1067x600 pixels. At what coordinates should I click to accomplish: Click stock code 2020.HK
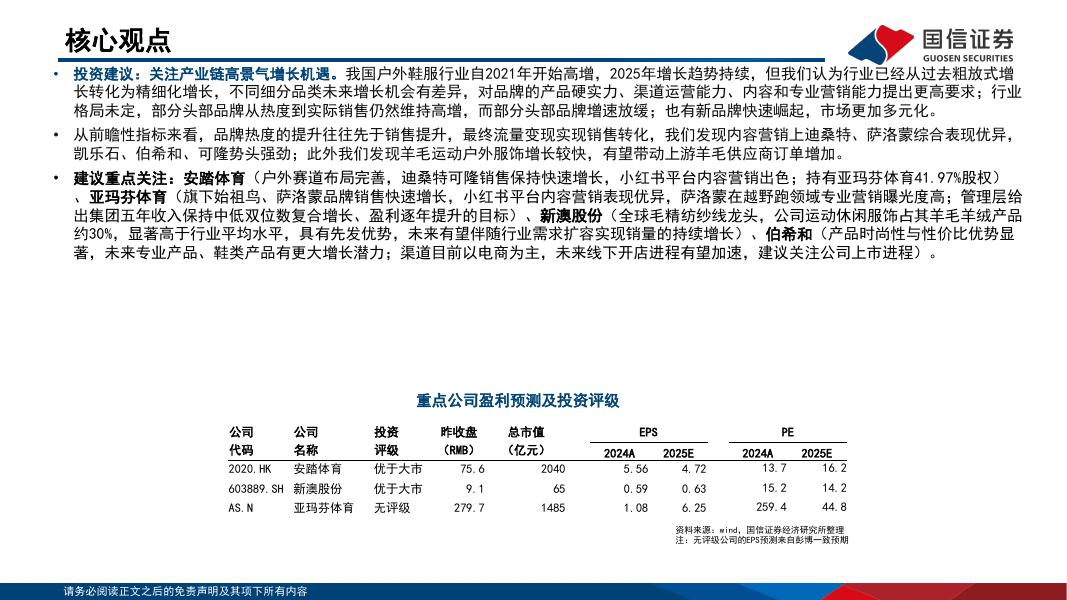(x=250, y=469)
